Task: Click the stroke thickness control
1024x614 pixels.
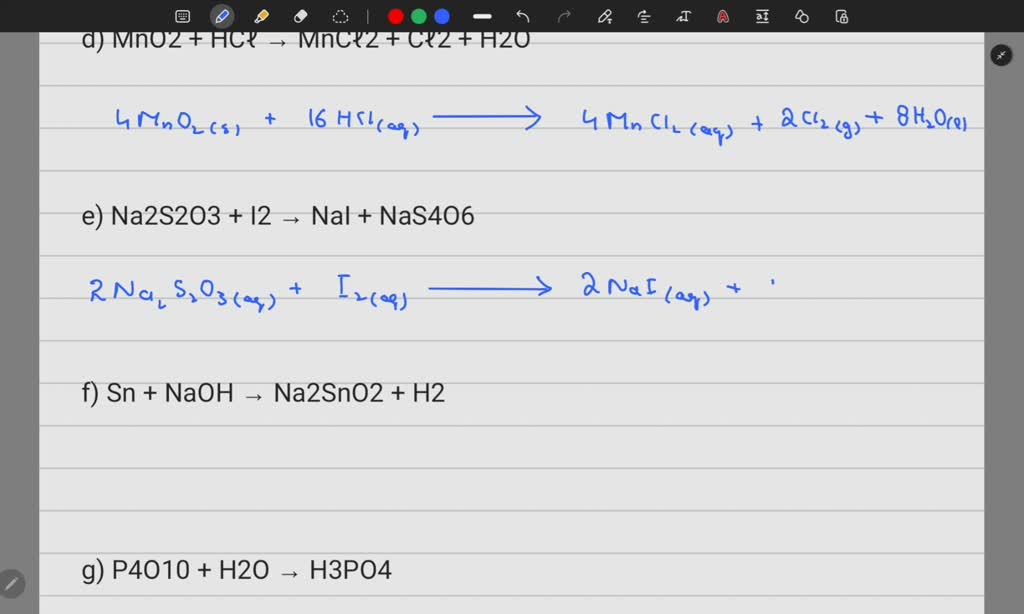Action: coord(481,16)
